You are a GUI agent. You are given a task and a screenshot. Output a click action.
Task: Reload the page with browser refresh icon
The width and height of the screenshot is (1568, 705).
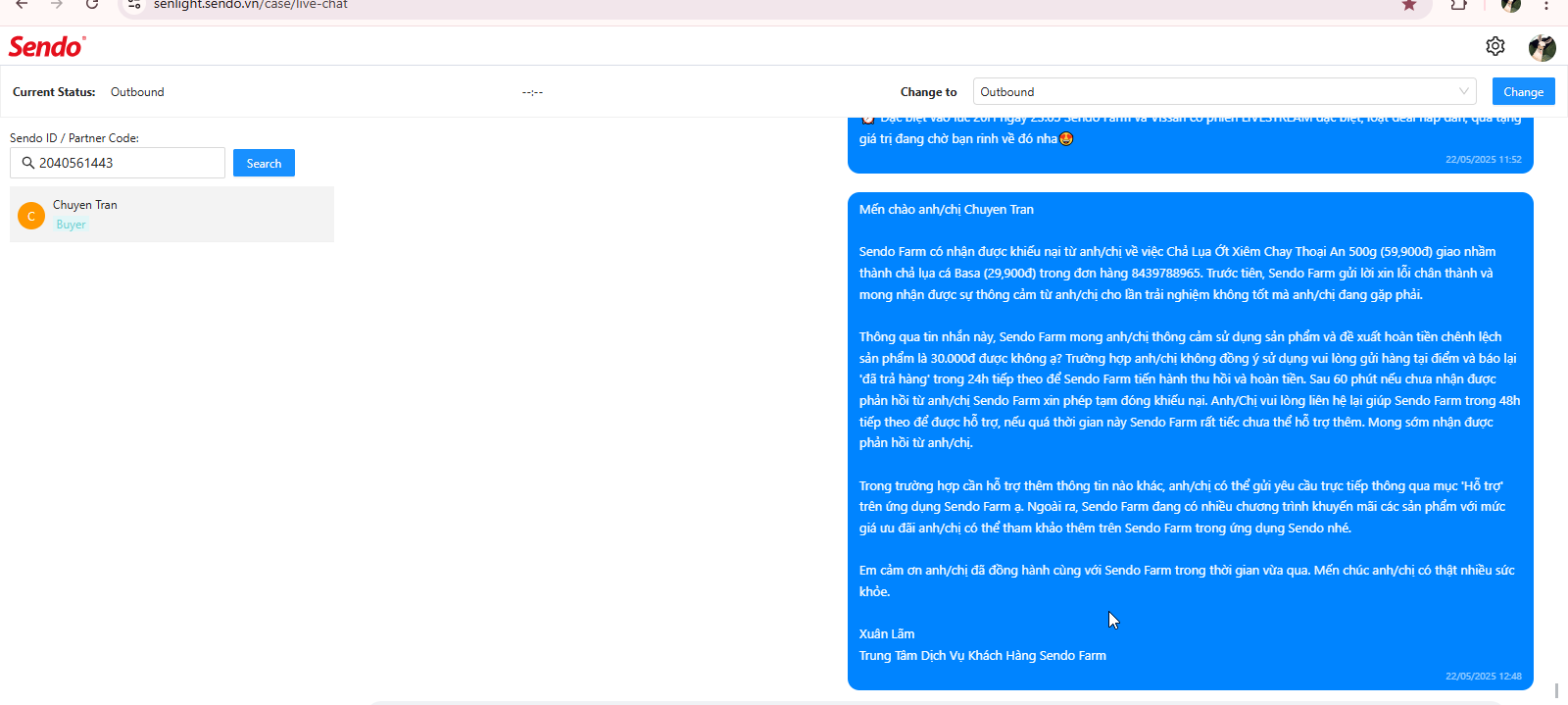(92, 5)
